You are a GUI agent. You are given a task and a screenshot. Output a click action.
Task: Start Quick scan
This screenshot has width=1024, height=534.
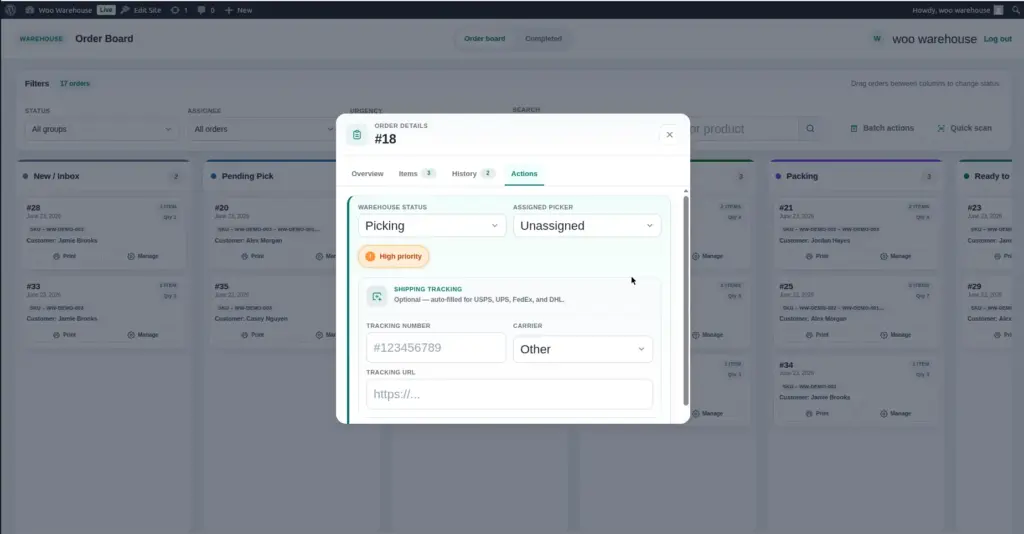pos(964,128)
